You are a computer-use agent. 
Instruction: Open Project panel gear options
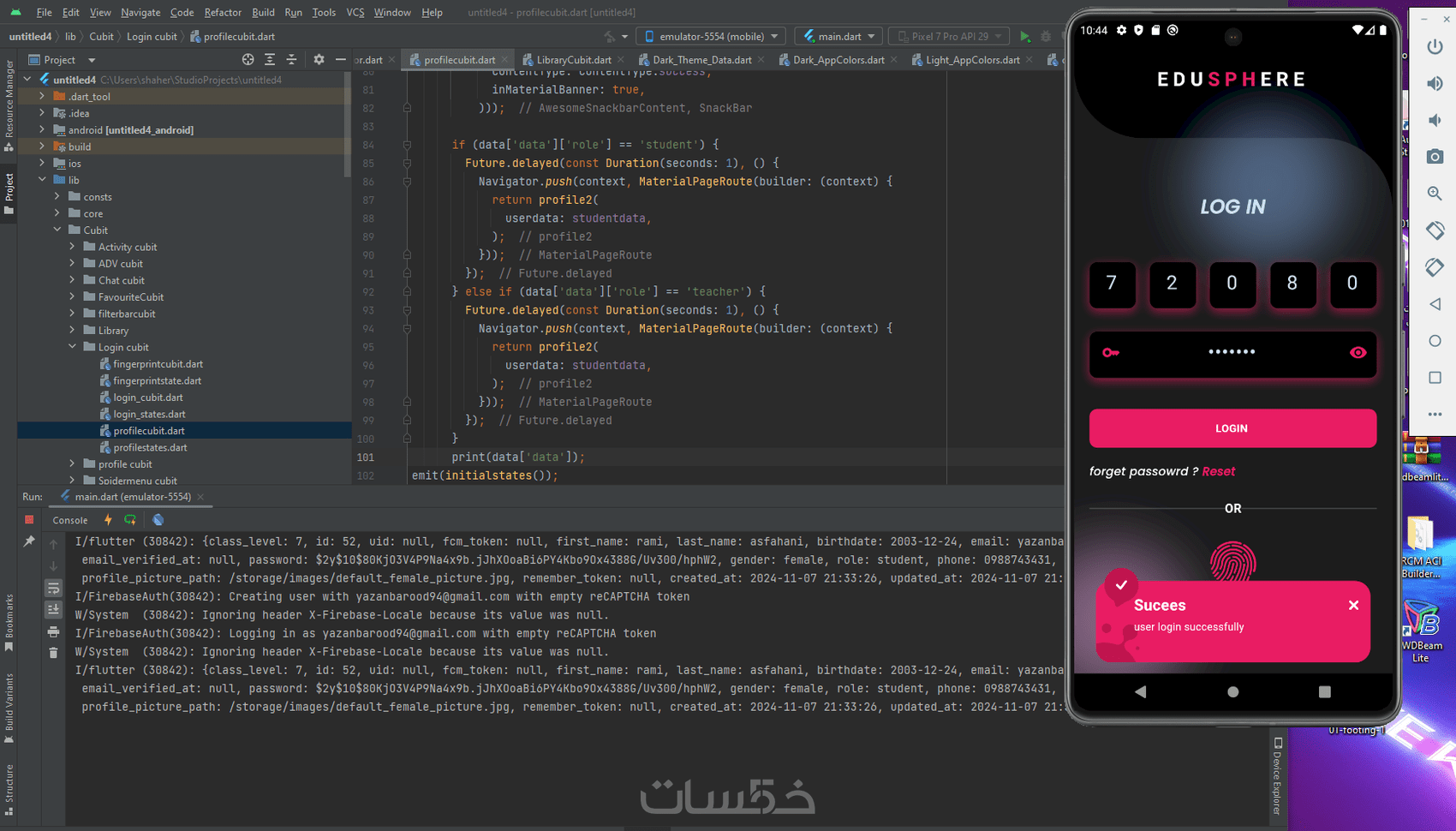[319, 60]
